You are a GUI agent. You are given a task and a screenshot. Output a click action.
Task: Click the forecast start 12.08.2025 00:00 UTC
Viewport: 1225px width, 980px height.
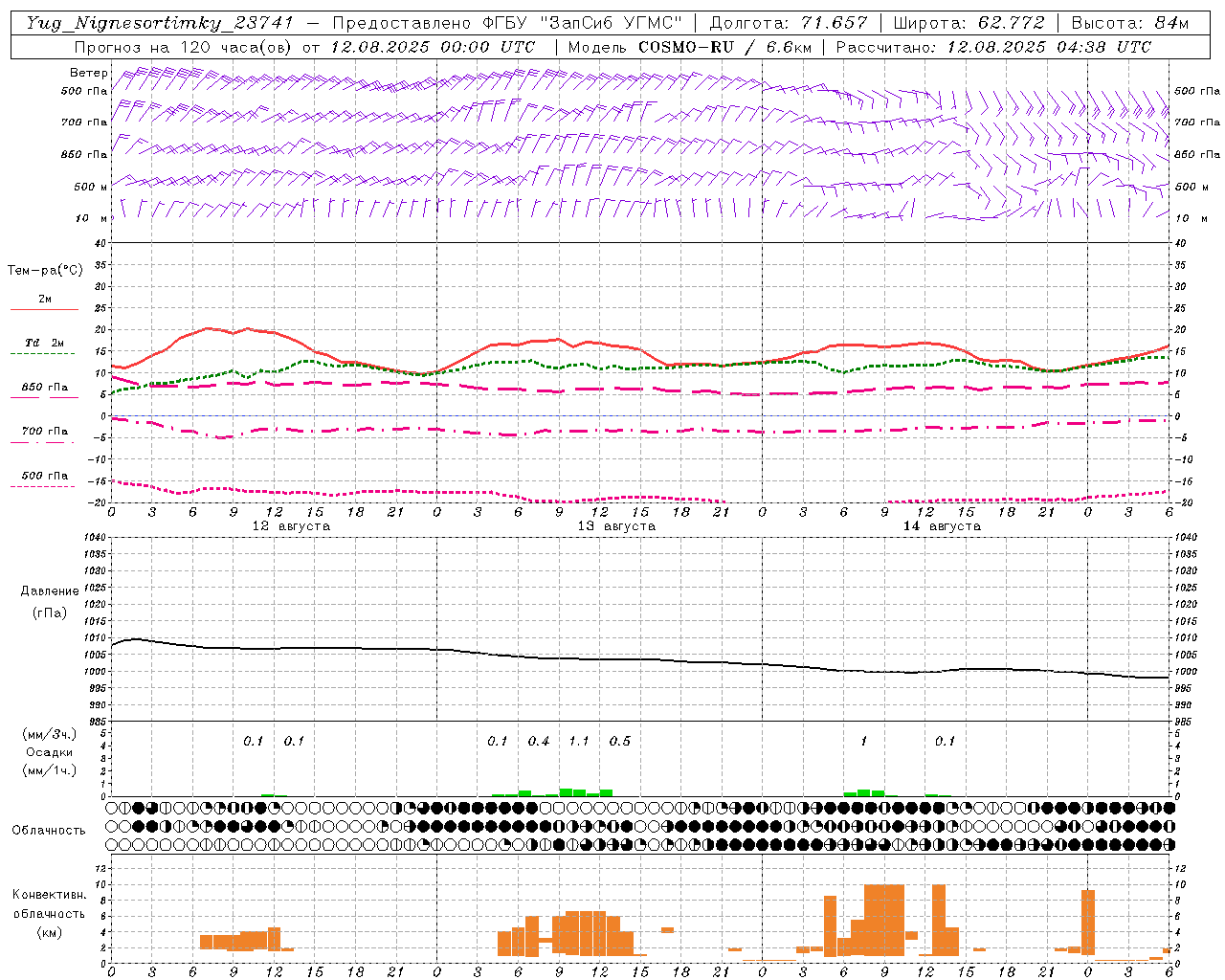(433, 47)
